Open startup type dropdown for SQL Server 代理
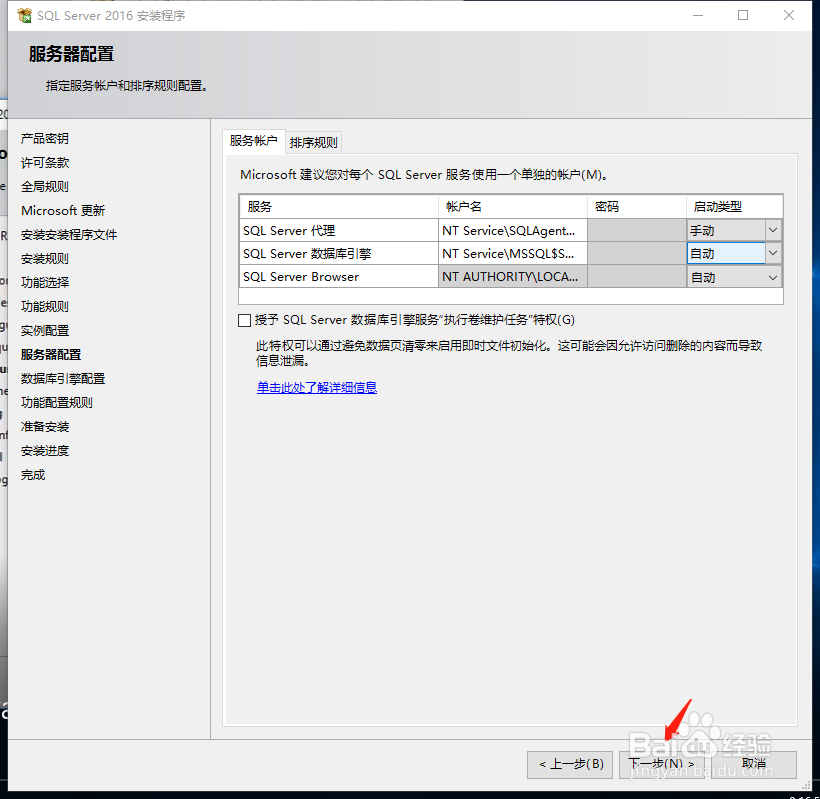 pyautogui.click(x=772, y=230)
